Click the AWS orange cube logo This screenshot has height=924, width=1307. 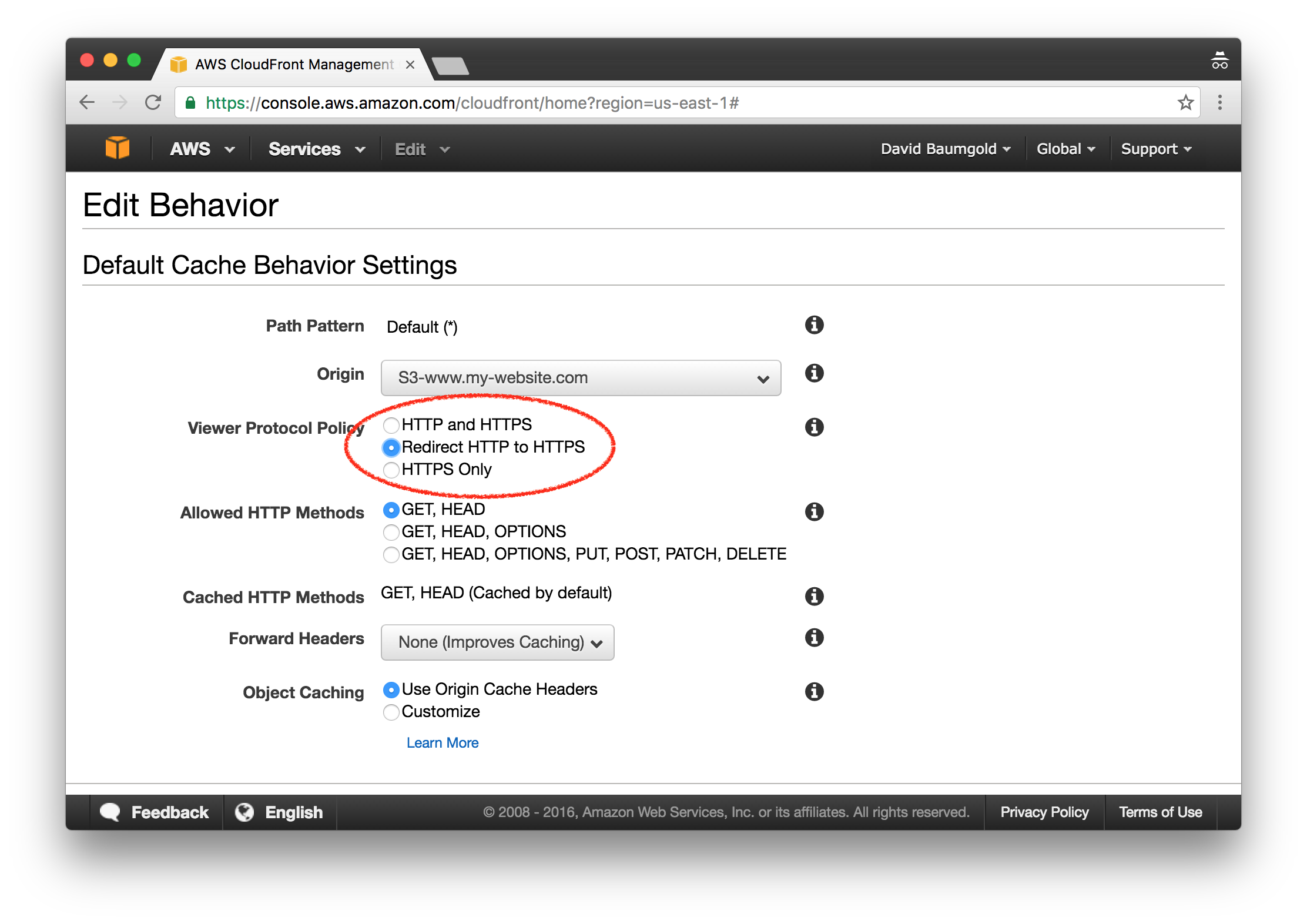(117, 148)
